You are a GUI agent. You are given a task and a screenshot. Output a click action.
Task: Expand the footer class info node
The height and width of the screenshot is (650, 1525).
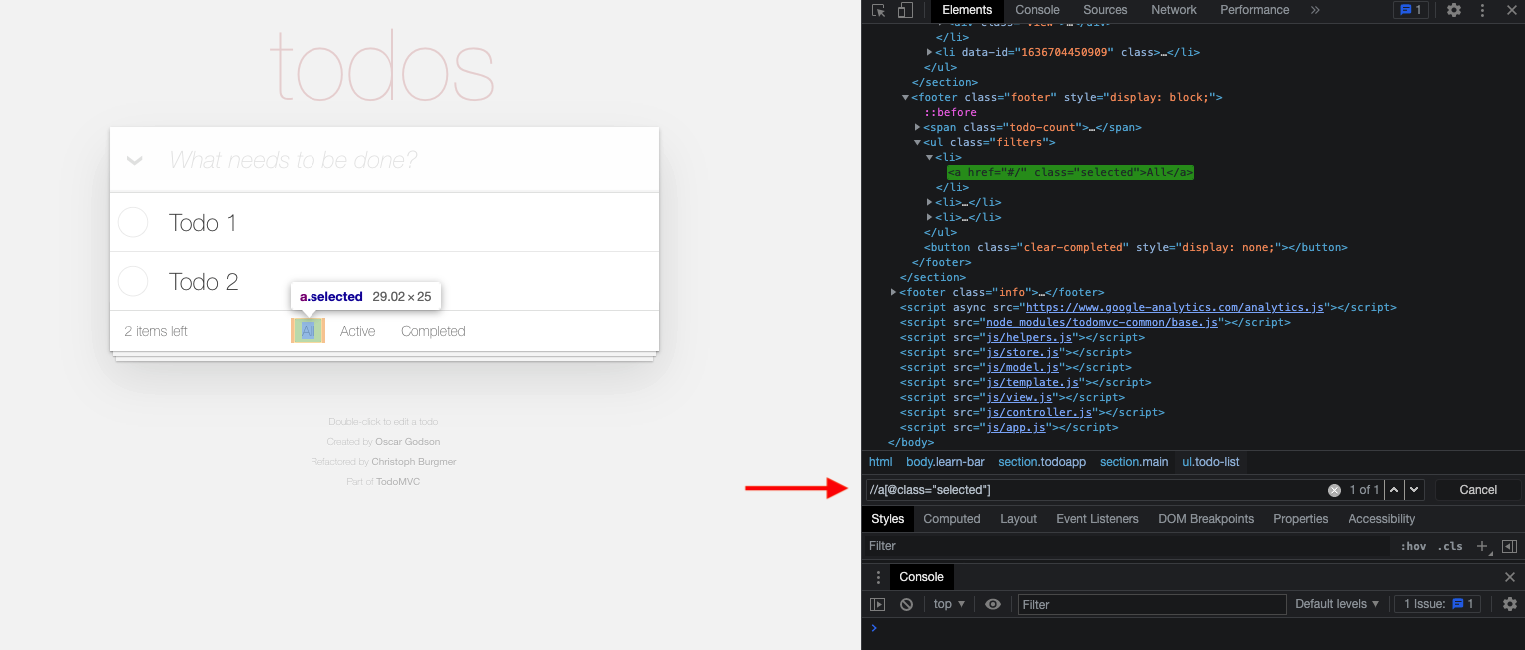pyautogui.click(x=893, y=292)
